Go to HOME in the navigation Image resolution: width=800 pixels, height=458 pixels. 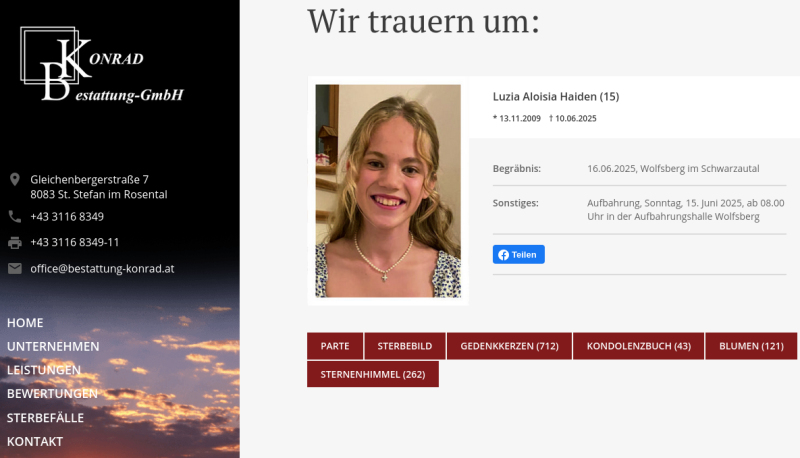(x=25, y=323)
